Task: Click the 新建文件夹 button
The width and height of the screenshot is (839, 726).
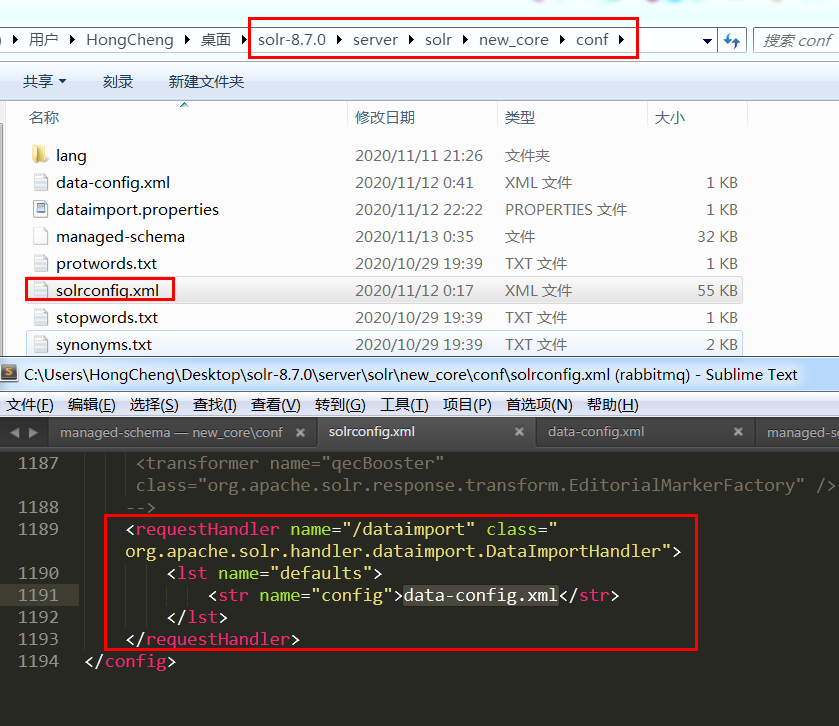Action: pos(206,81)
